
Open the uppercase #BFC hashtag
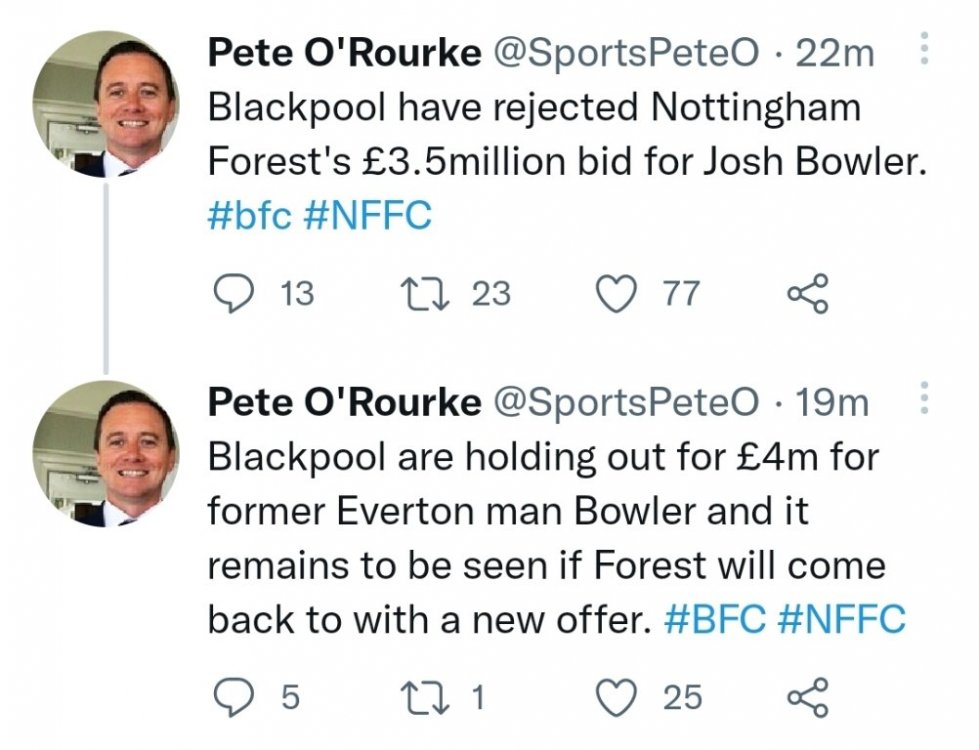(714, 620)
